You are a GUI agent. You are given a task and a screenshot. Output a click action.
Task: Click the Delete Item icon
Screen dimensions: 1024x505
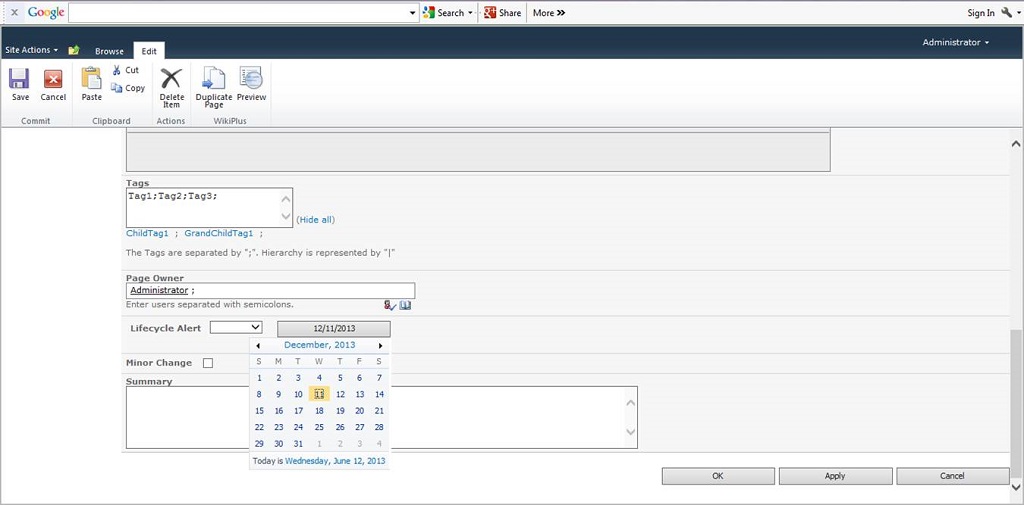pyautogui.click(x=171, y=80)
